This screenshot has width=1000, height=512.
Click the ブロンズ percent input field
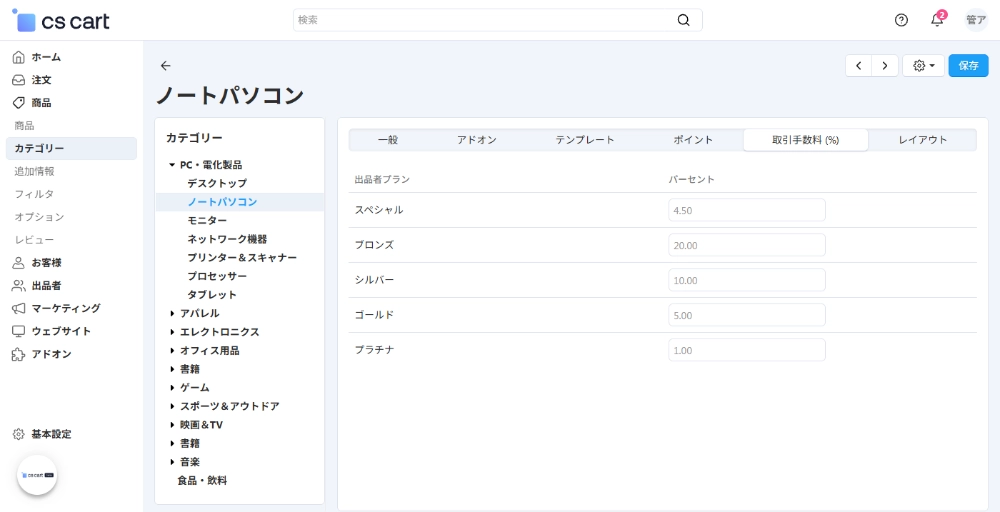746,245
